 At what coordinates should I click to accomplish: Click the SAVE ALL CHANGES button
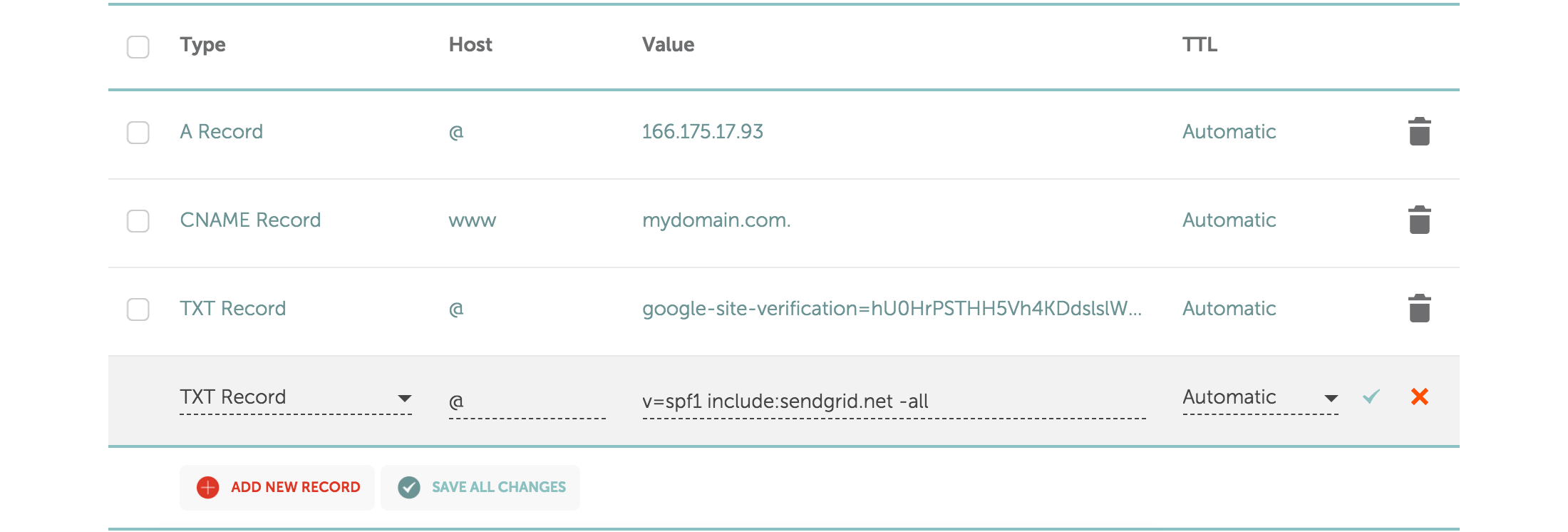coord(481,487)
